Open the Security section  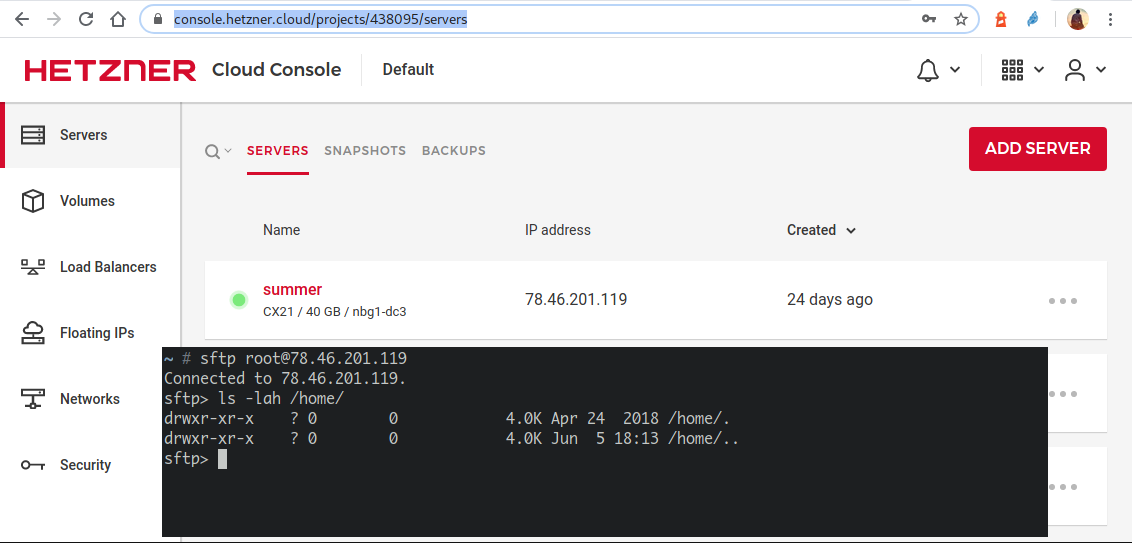tap(85, 465)
